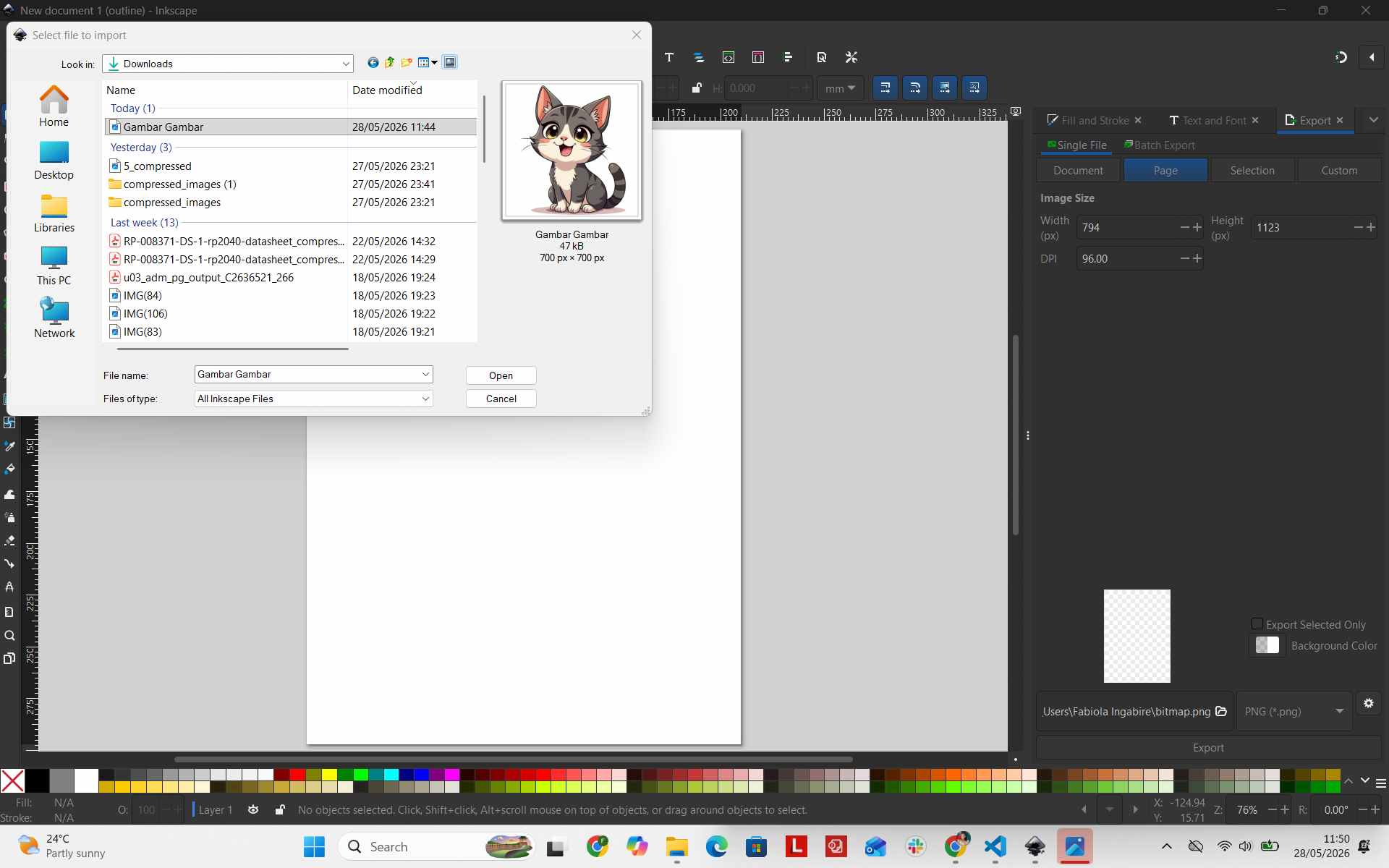Choose the red palette swatch
Viewport: 1389px width, 868px height.
[297, 775]
